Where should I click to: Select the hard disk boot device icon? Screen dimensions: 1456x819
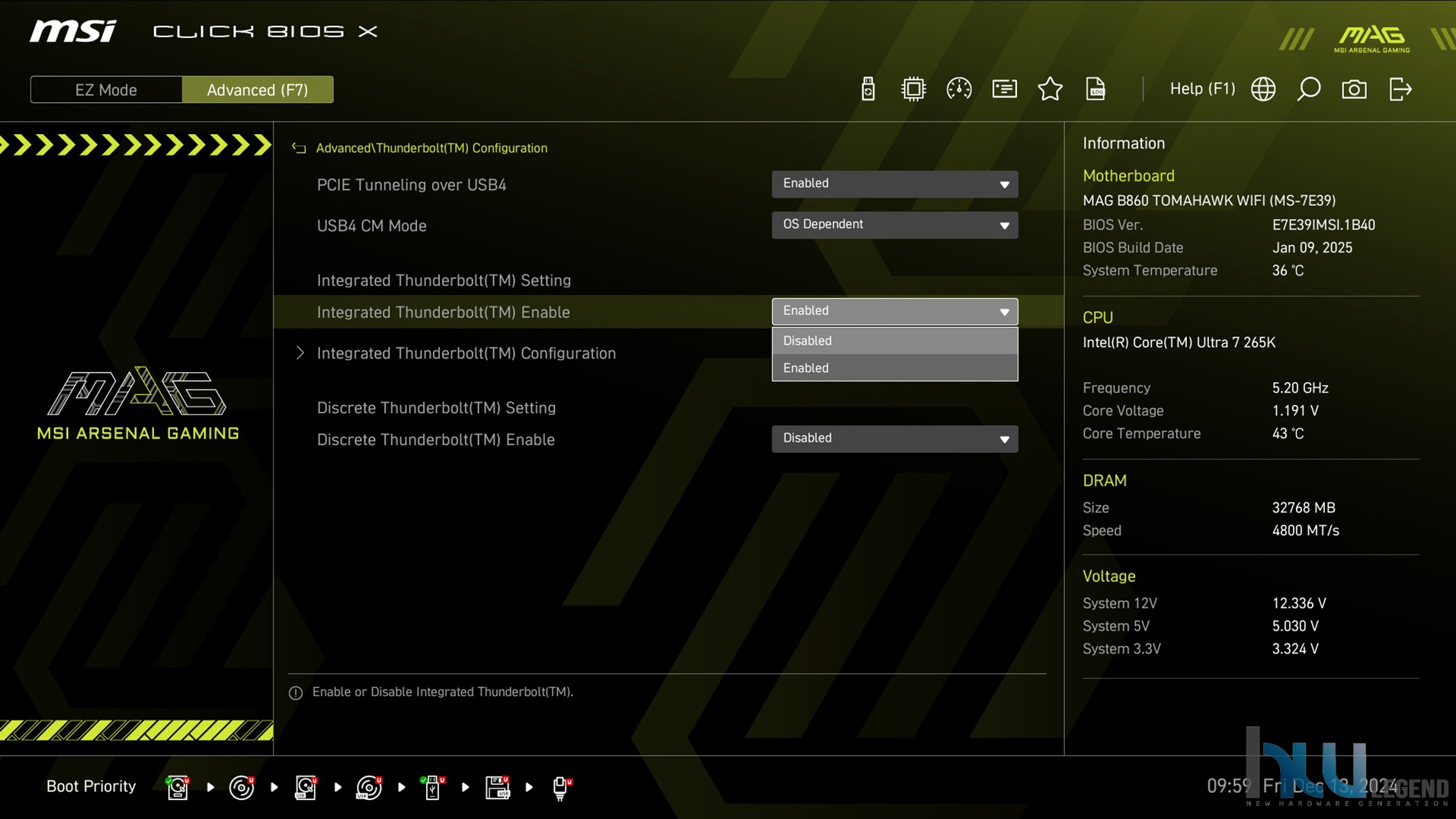(x=178, y=787)
